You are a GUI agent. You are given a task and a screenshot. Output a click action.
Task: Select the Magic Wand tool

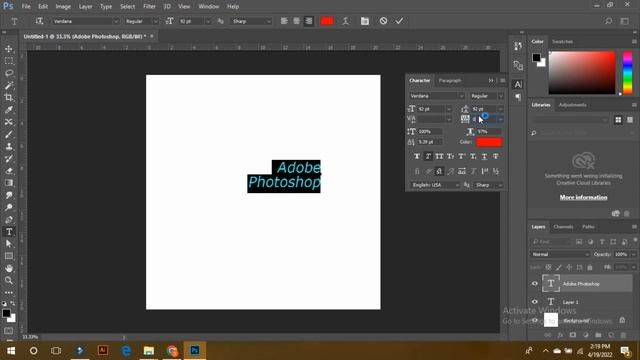[9, 85]
